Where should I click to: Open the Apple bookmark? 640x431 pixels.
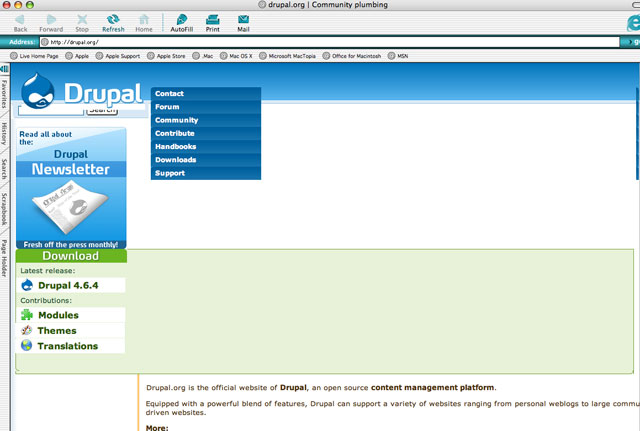[77, 56]
